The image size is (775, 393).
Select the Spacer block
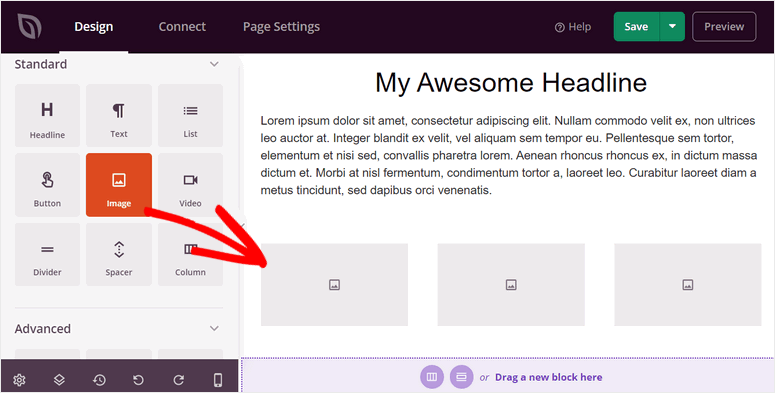(x=119, y=254)
